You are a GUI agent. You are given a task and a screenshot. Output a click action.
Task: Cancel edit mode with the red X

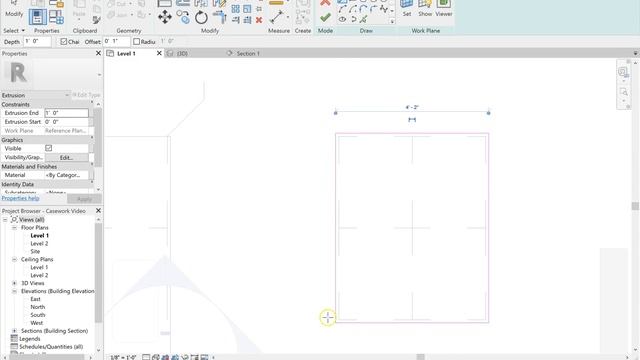[325, 3]
